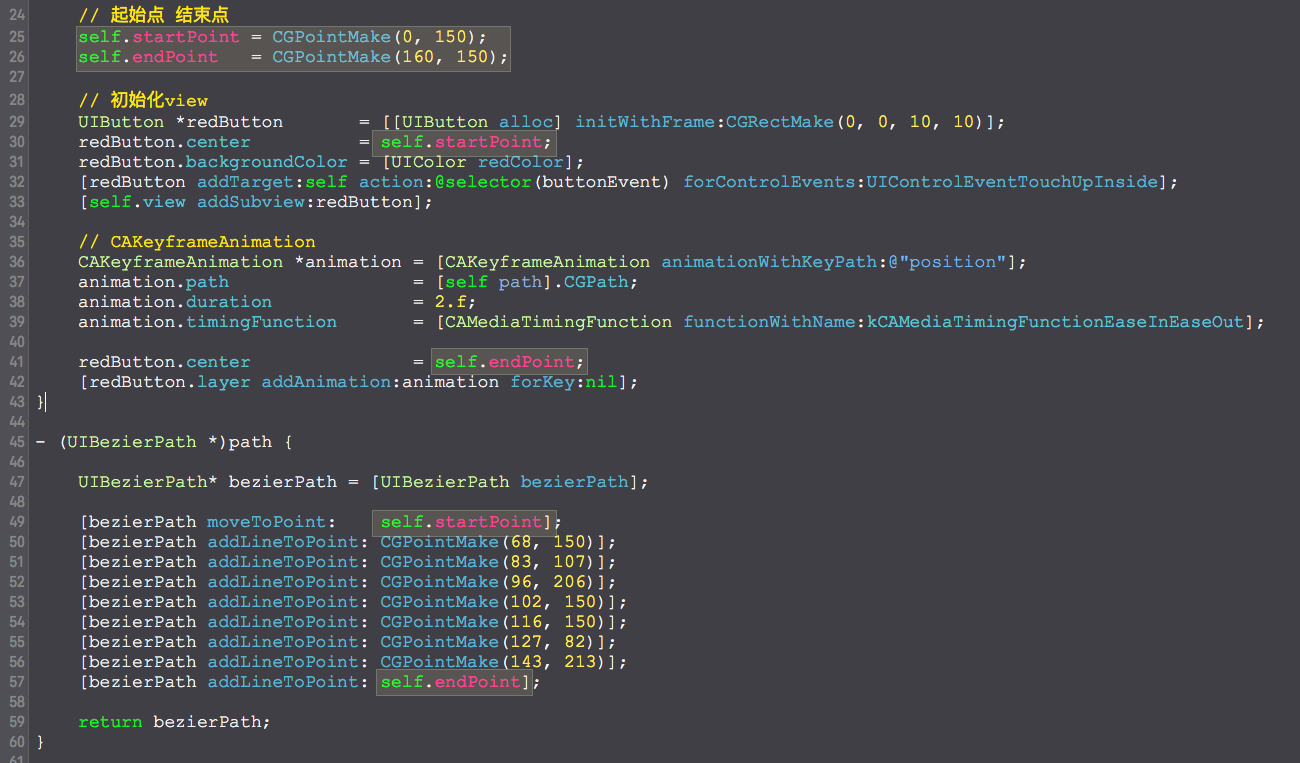The image size is (1300, 763).
Task: Click line number 43 in the gutter
Action: 16,402
